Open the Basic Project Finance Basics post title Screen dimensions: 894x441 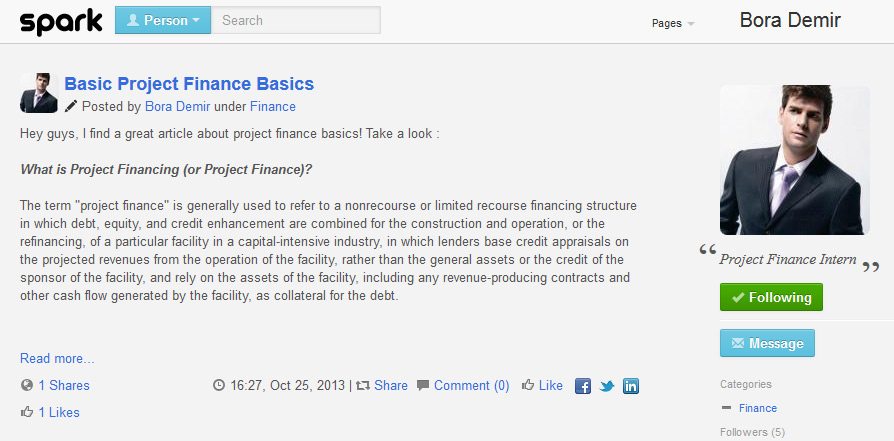click(x=189, y=84)
